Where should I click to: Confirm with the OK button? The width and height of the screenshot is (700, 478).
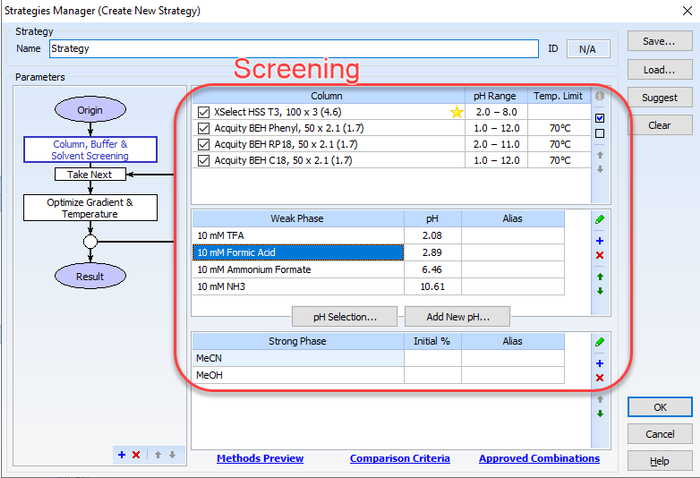point(660,407)
